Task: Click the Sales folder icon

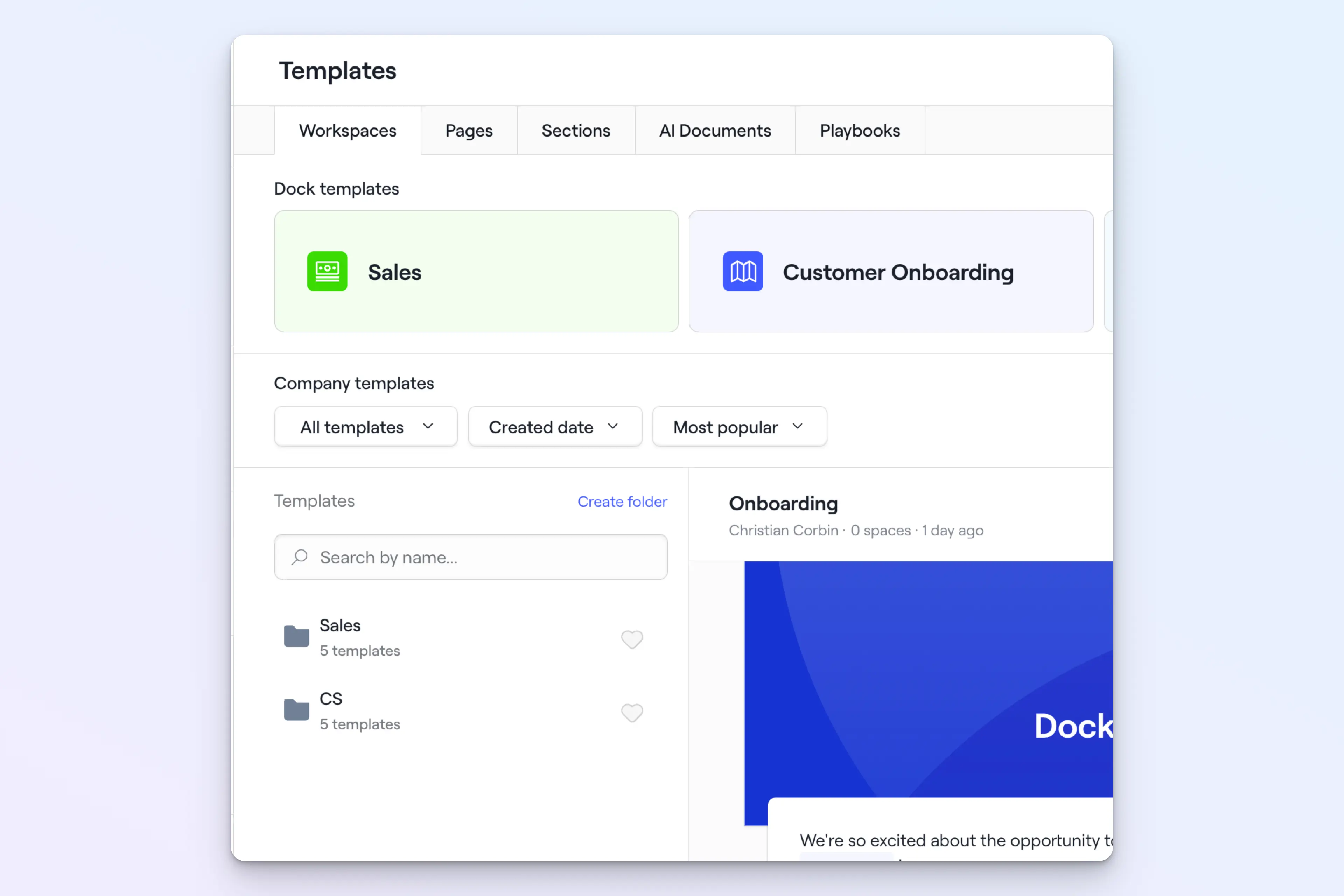Action: 296,636
